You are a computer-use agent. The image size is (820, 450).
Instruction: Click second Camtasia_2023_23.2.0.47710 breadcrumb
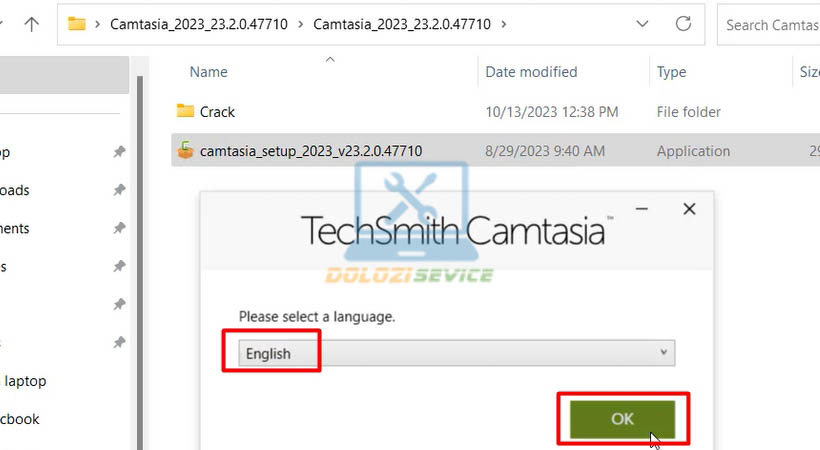pyautogui.click(x=402, y=24)
